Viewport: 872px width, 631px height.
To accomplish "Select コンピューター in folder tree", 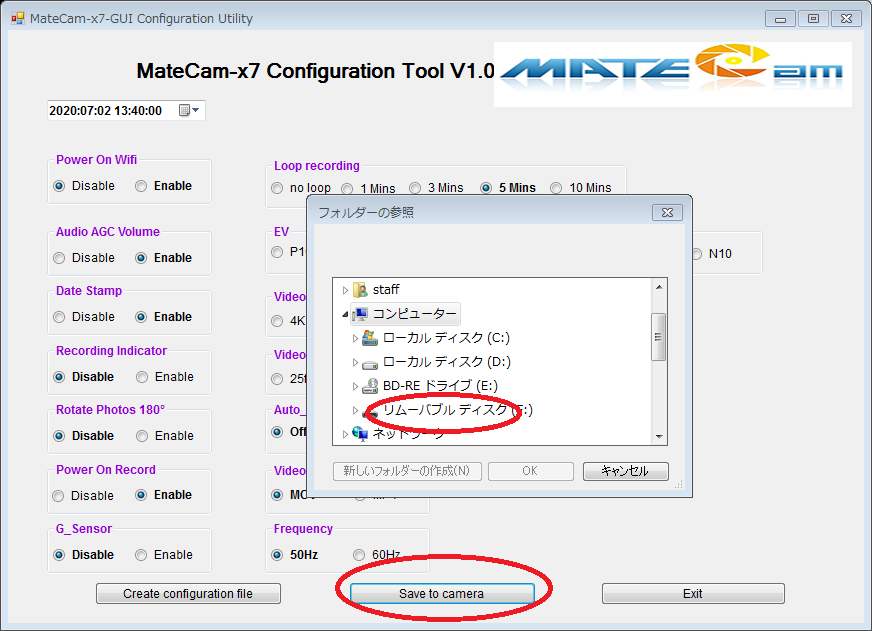I will (x=414, y=314).
